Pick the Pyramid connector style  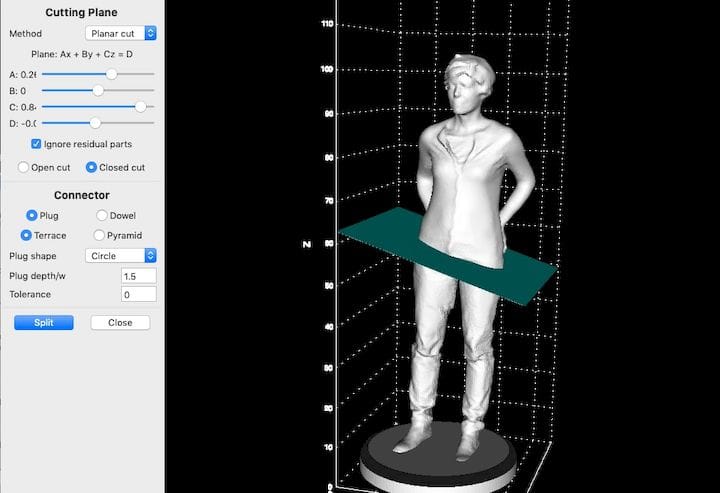99,235
